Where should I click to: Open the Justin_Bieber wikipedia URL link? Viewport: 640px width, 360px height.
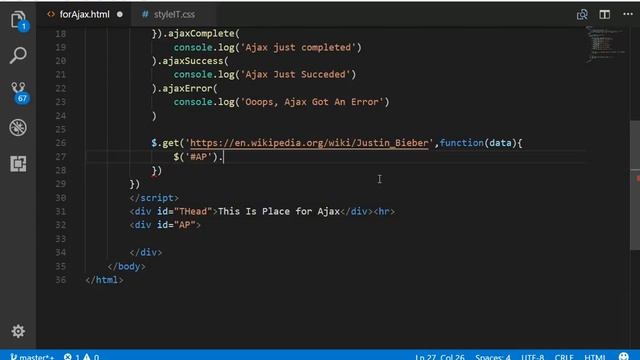[x=309, y=143]
